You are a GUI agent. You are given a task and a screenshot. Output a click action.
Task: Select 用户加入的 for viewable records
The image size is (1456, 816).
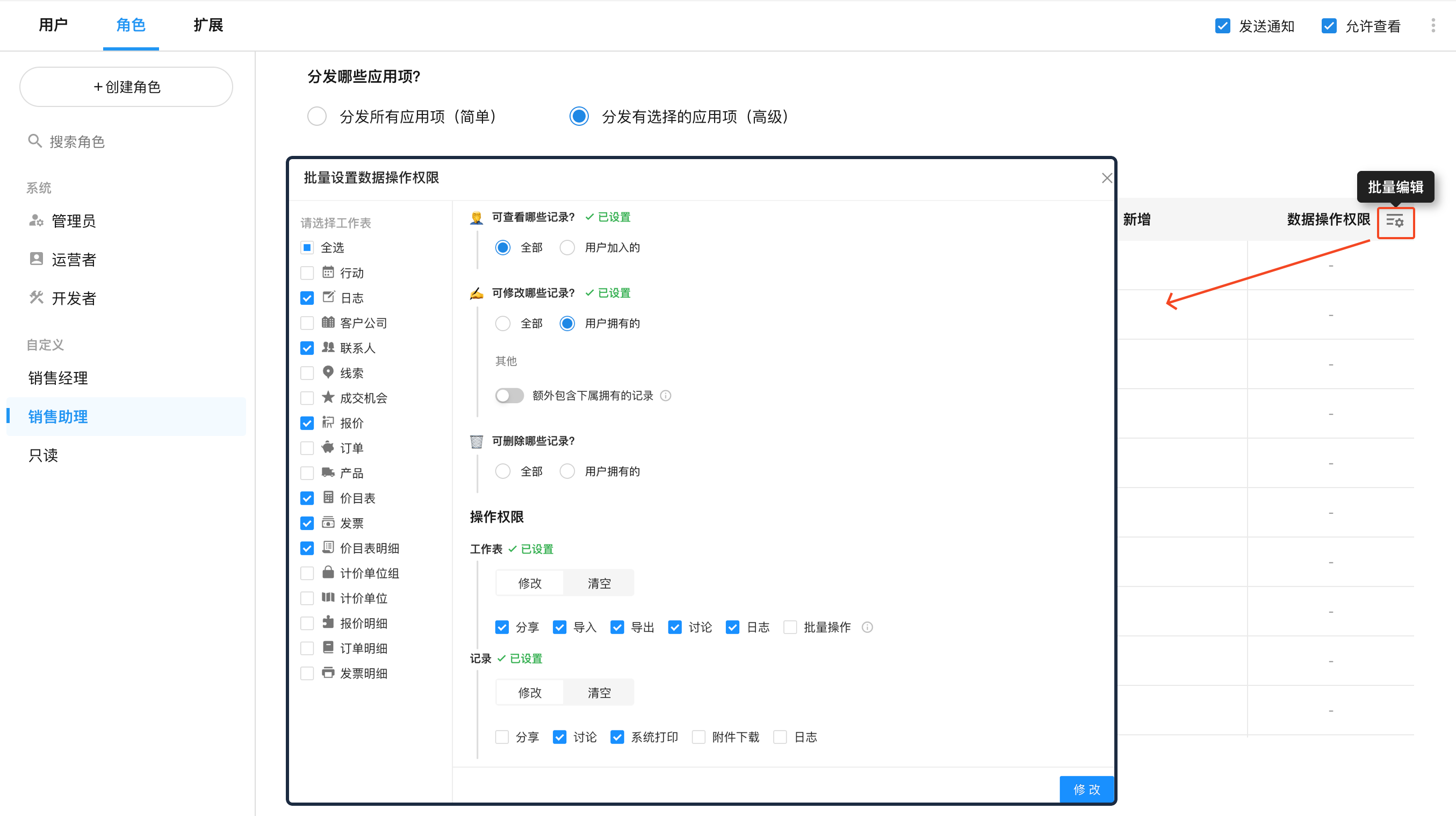coord(567,247)
